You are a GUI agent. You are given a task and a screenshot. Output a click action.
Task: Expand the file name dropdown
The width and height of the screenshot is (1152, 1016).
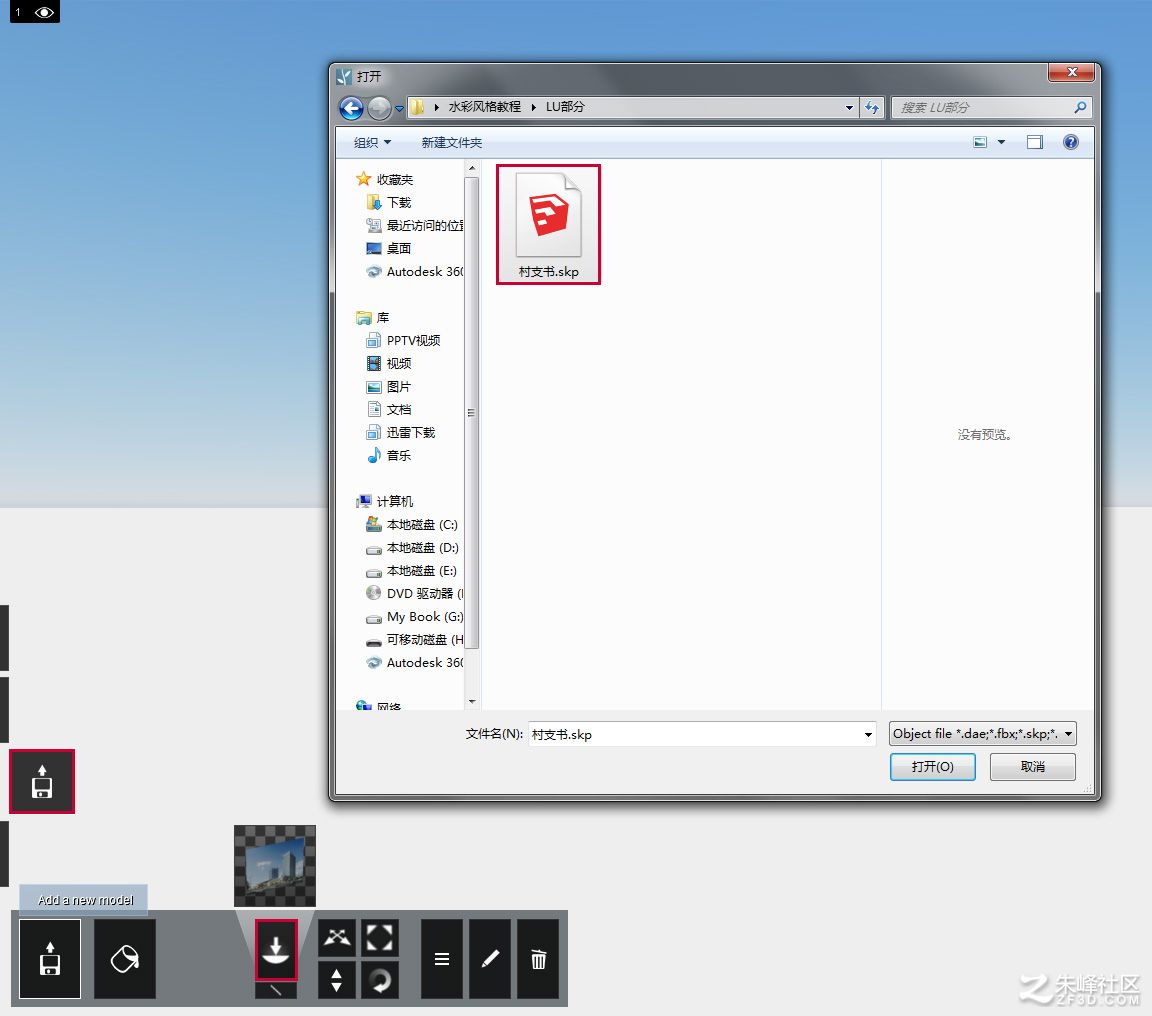868,734
